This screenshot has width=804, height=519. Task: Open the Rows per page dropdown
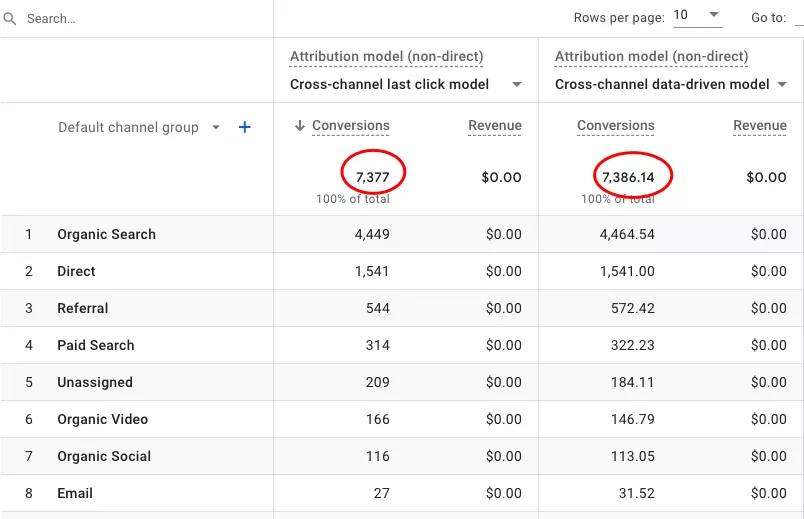(x=697, y=16)
